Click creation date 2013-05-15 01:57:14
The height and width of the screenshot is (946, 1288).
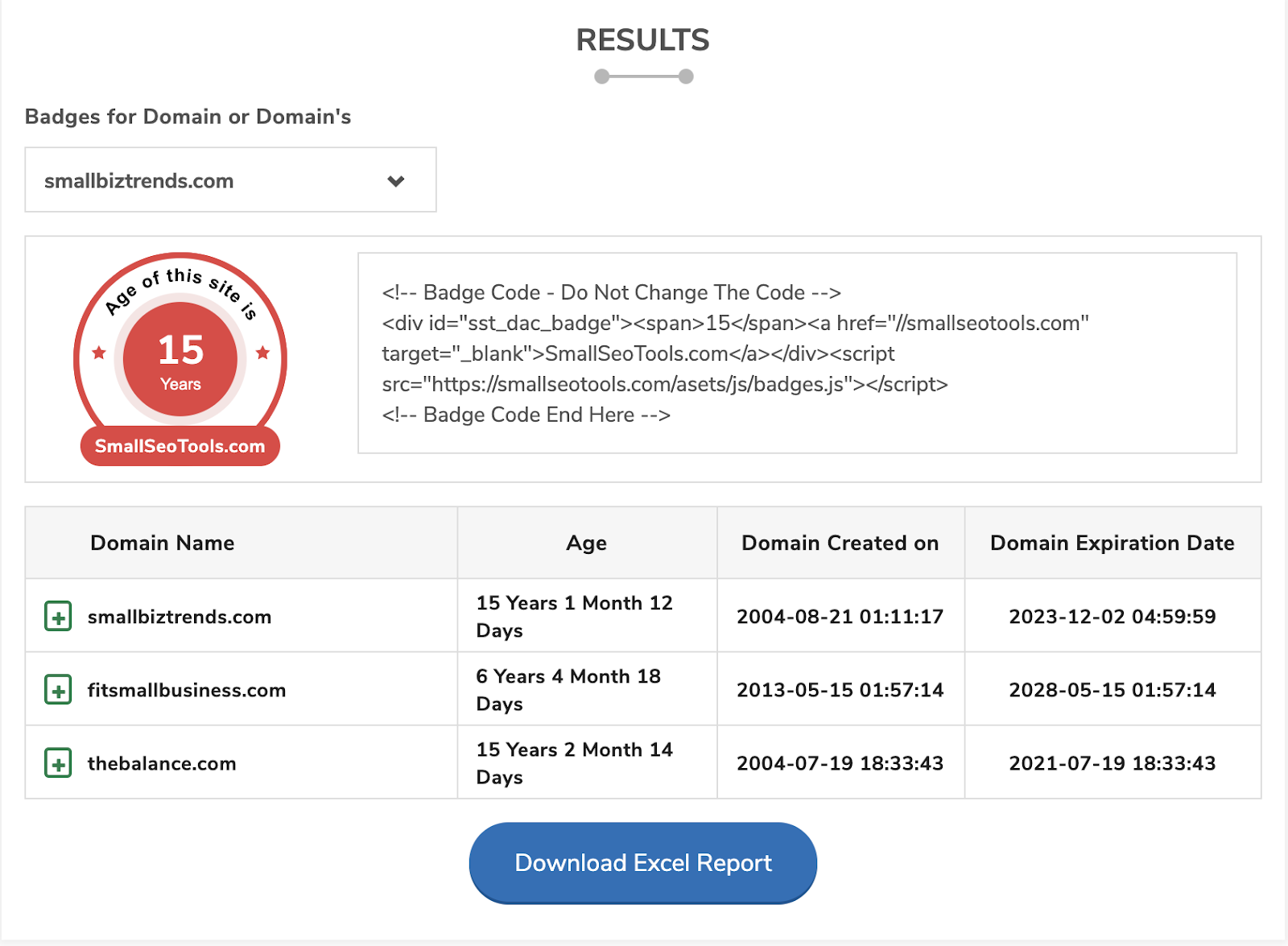(x=840, y=690)
